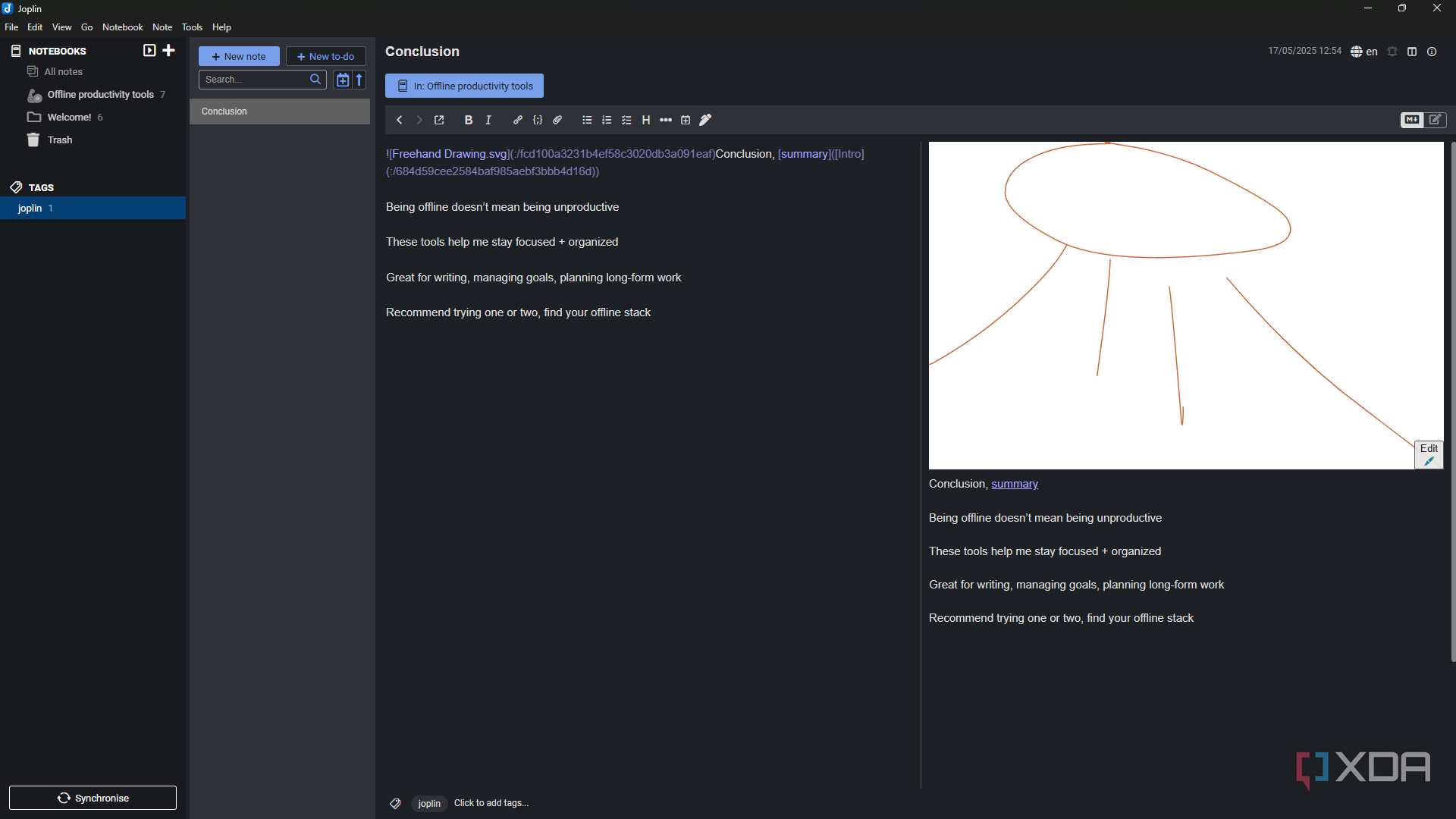The height and width of the screenshot is (819, 1456).
Task: Toggle the note sort order field
Action: (x=343, y=80)
